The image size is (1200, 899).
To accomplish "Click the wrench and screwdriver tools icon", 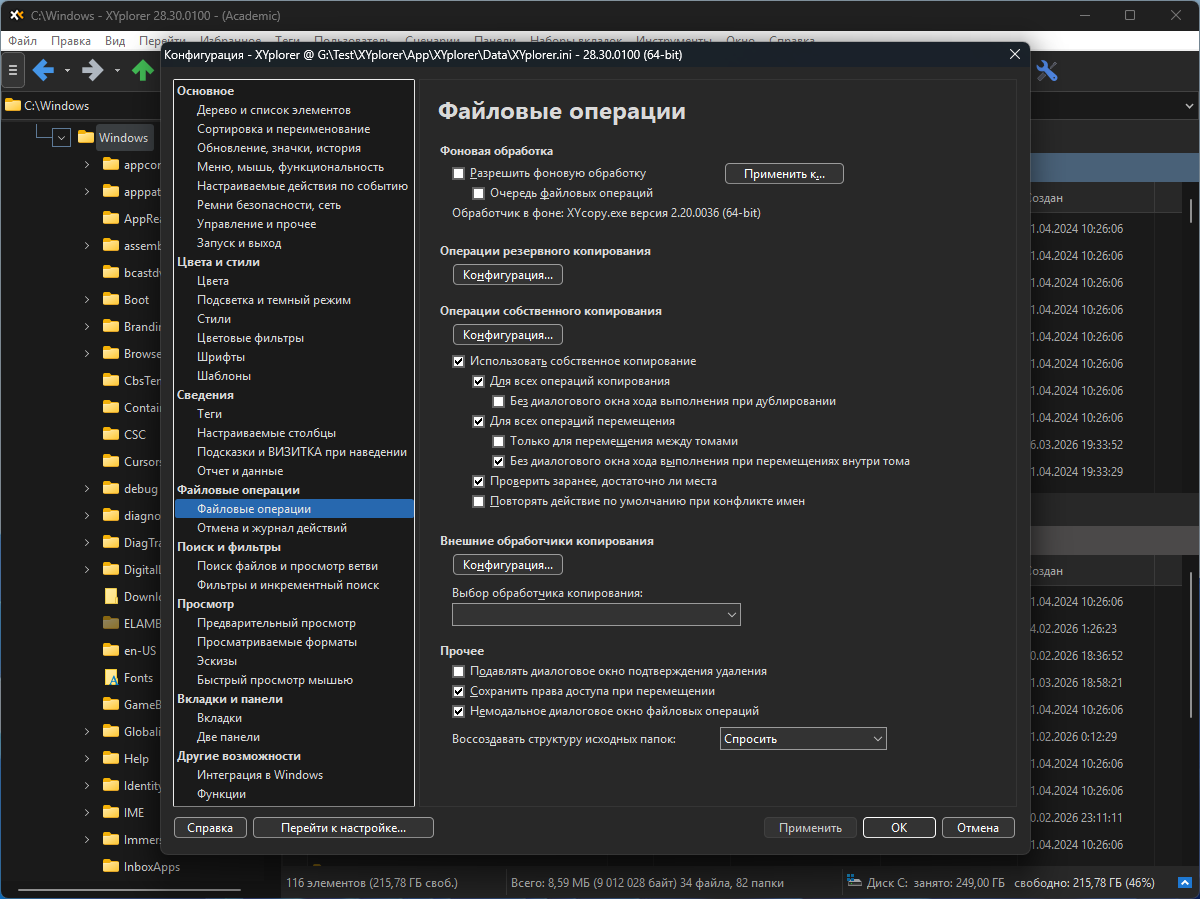I will (x=1047, y=70).
